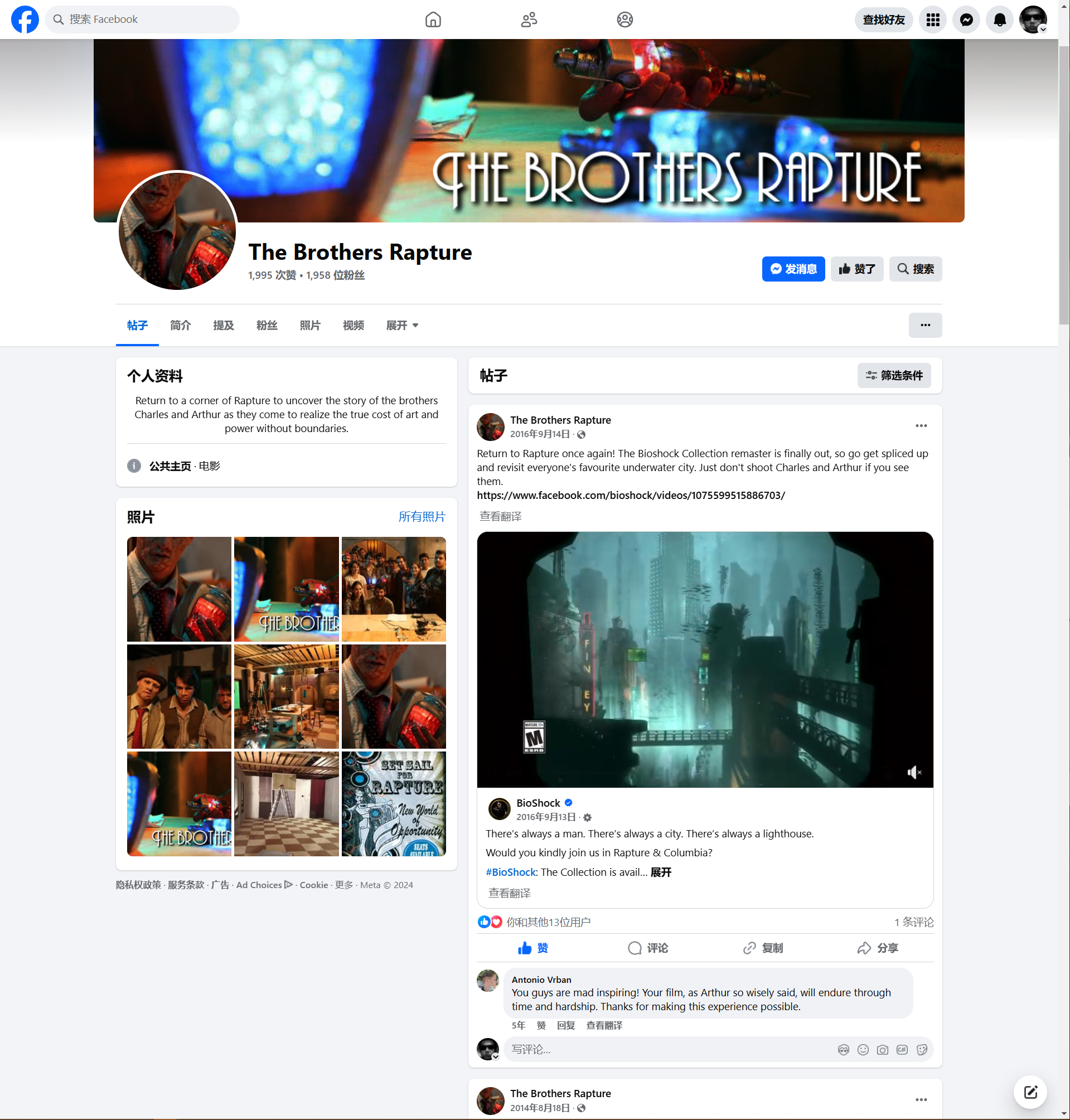Open Antonio Vrban's profile name
This screenshot has width=1070, height=1120.
pos(541,979)
